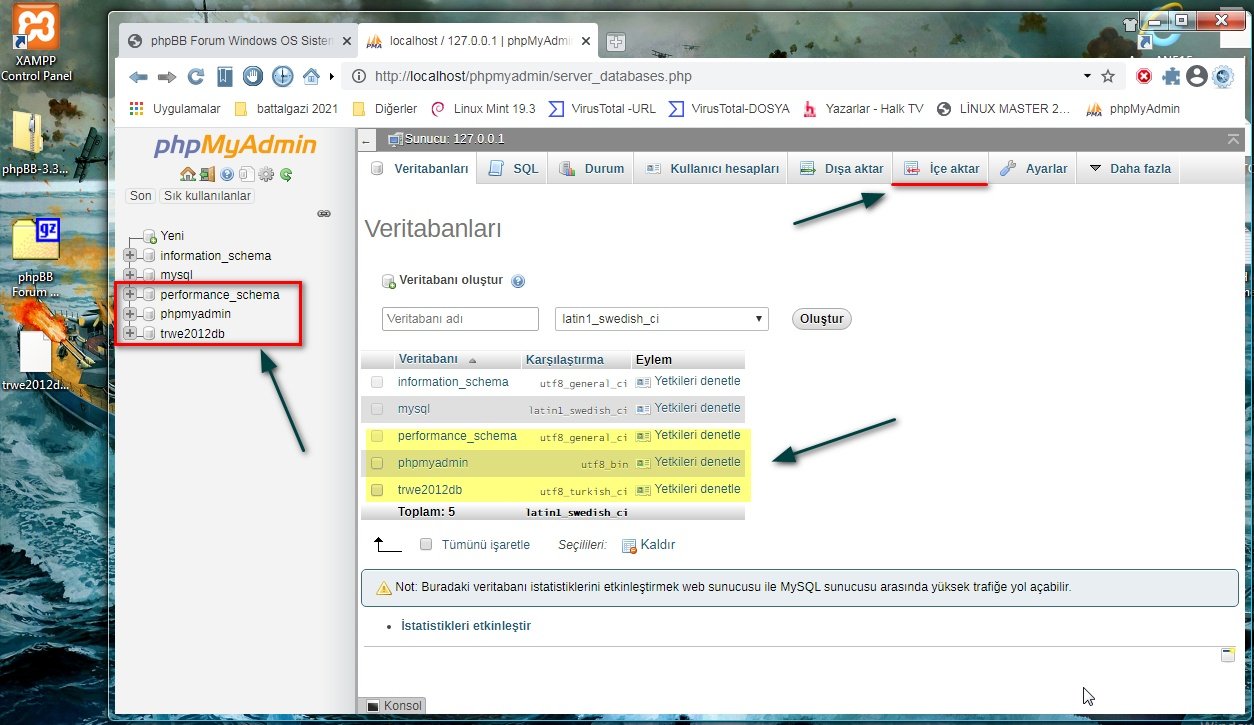Open the Kullanıcı hesapları tab
The height and width of the screenshot is (725, 1254).
(x=711, y=169)
